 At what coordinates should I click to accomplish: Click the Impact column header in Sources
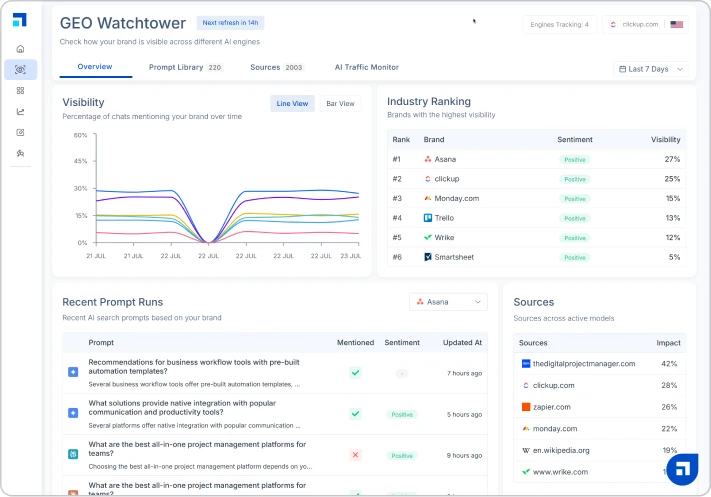tap(668, 343)
